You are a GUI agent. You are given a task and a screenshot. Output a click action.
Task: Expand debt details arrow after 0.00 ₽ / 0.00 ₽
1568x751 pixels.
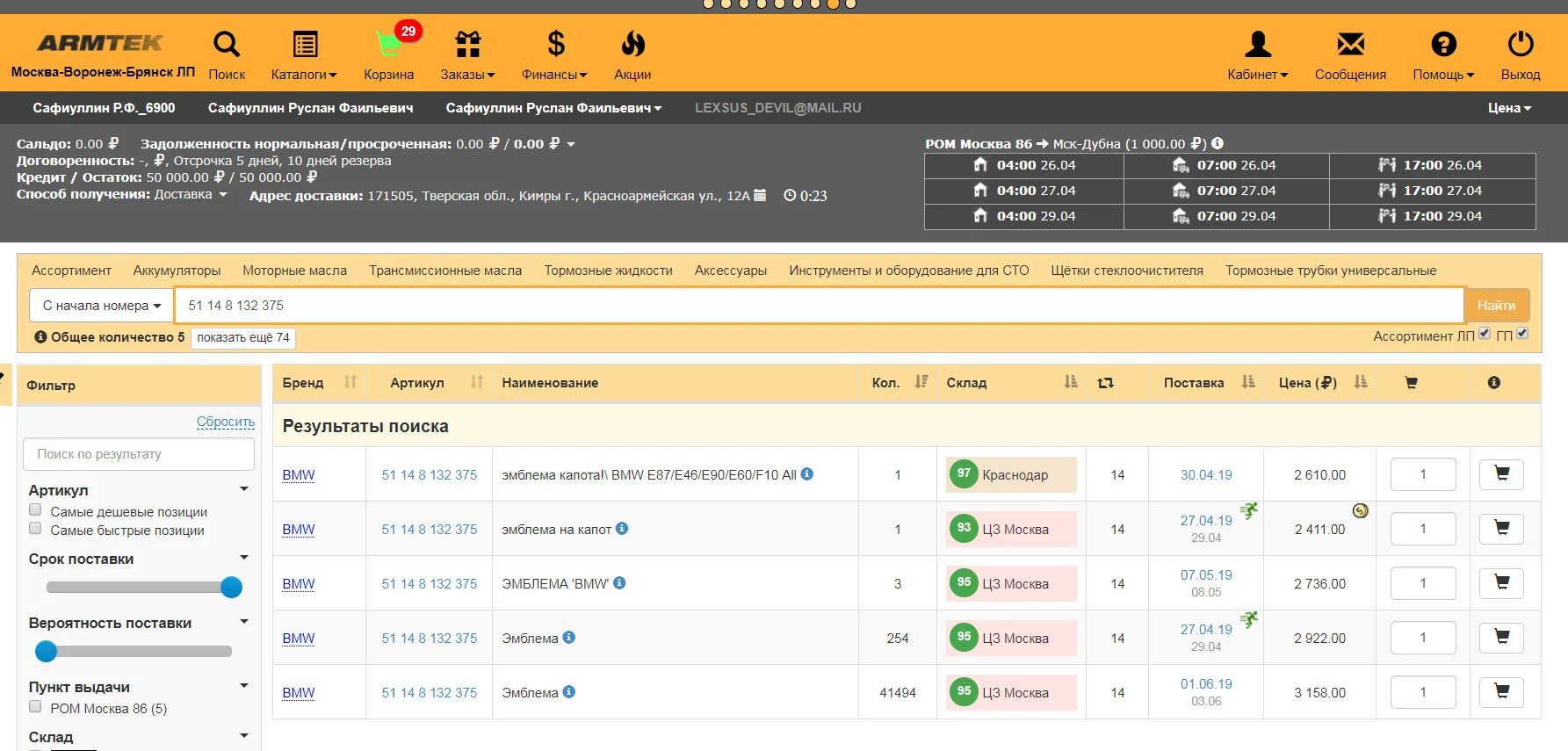point(571,144)
